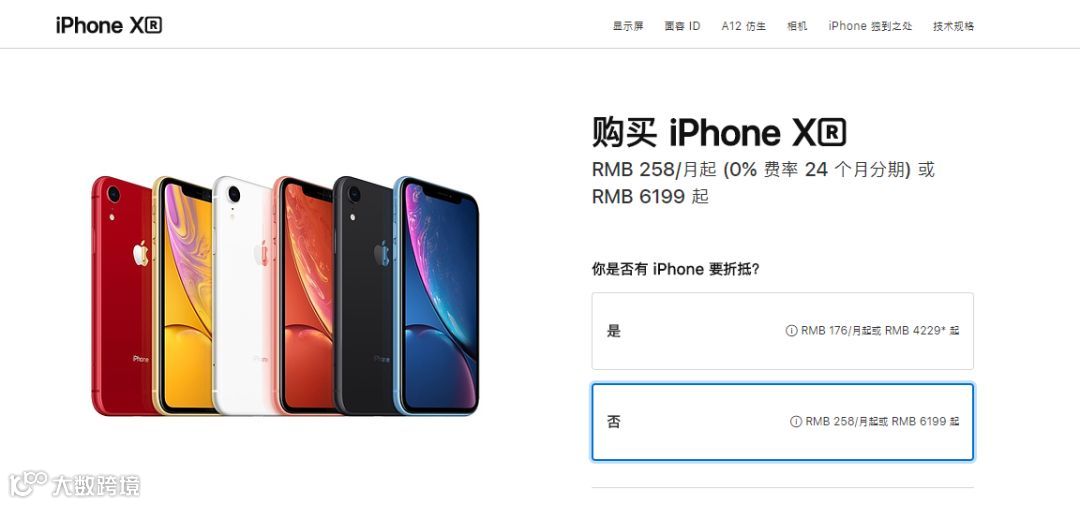Click info icon in the 否 option

(796, 421)
